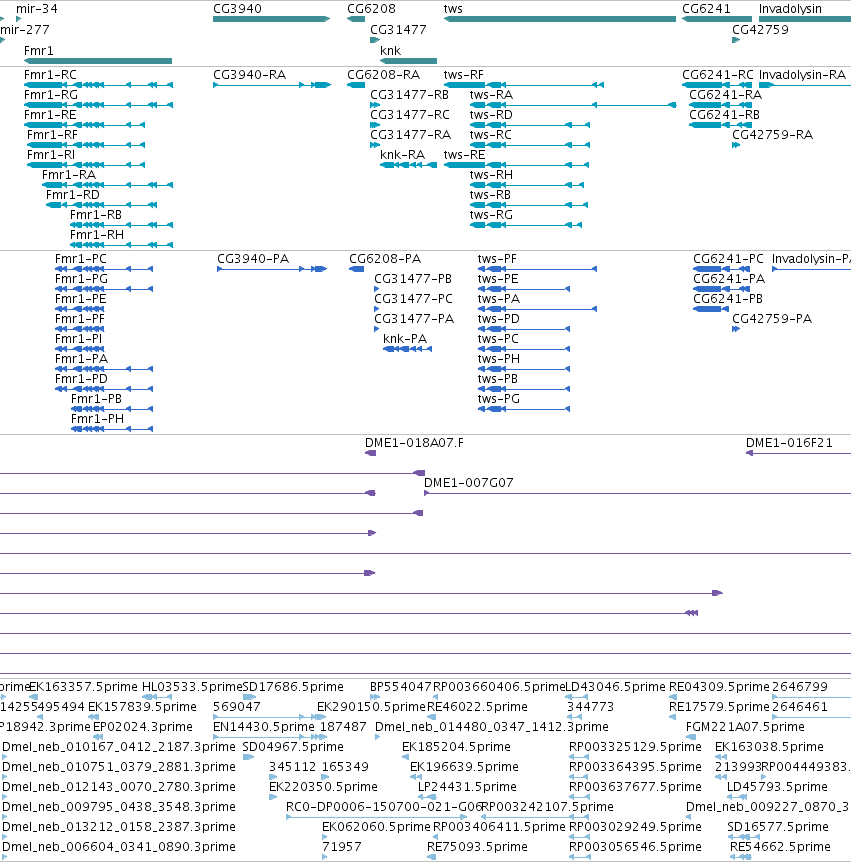Click transcript tws-RE
Screen dimensions: 851x862
(x=517, y=165)
